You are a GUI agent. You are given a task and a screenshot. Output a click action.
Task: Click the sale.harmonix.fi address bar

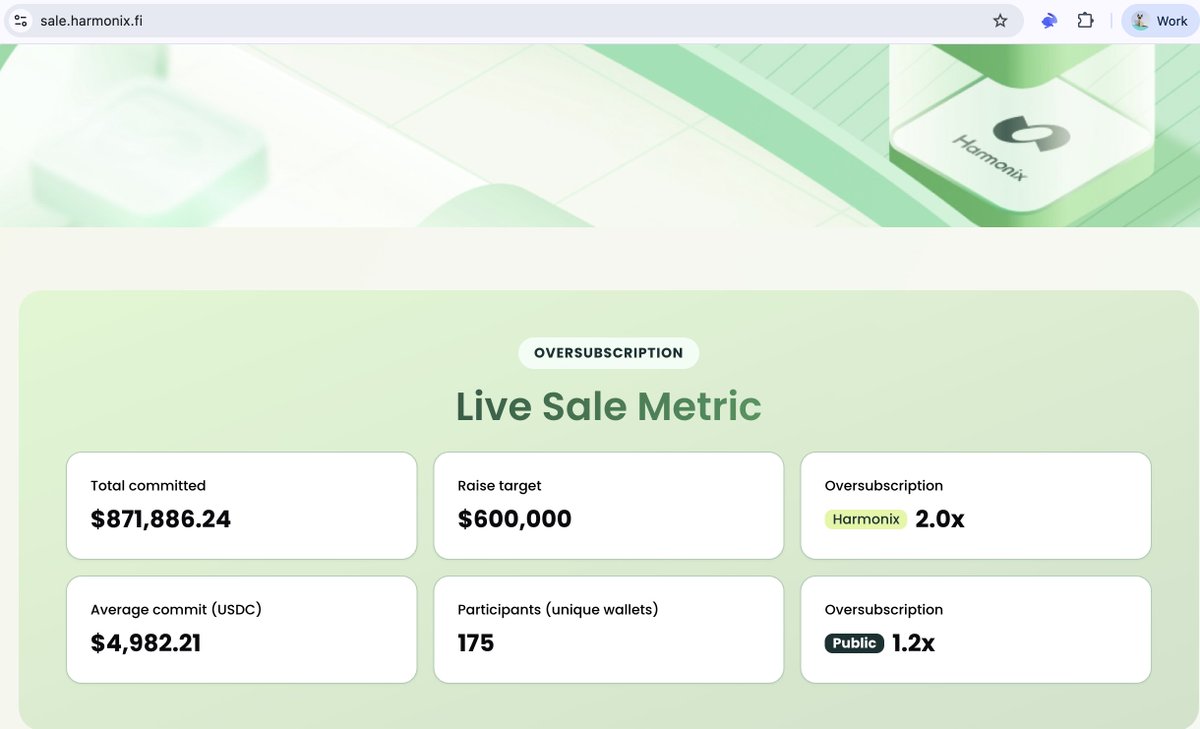[515, 20]
